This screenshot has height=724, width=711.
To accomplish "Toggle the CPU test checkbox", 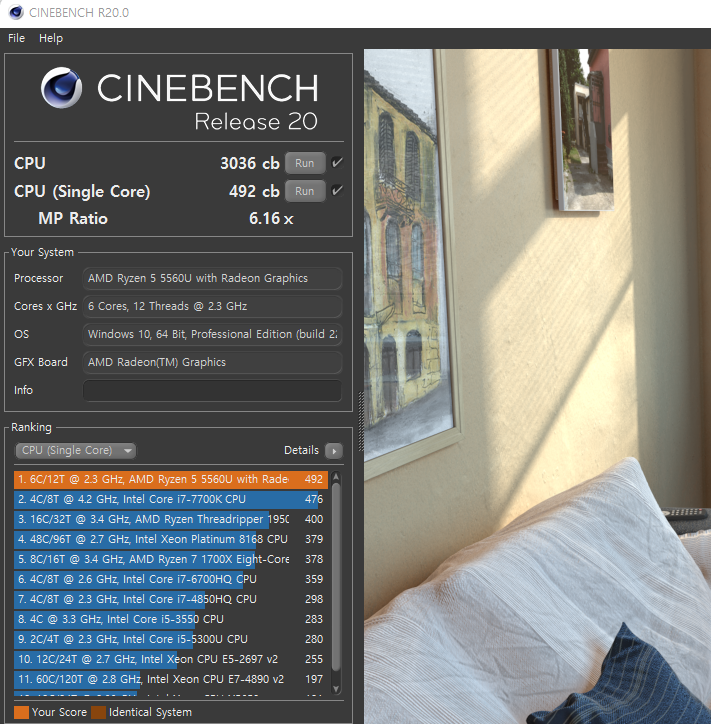I will click(337, 163).
